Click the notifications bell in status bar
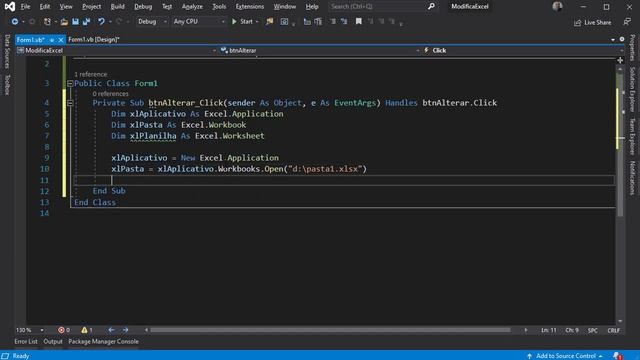This screenshot has height=360, width=640. [x=617, y=356]
